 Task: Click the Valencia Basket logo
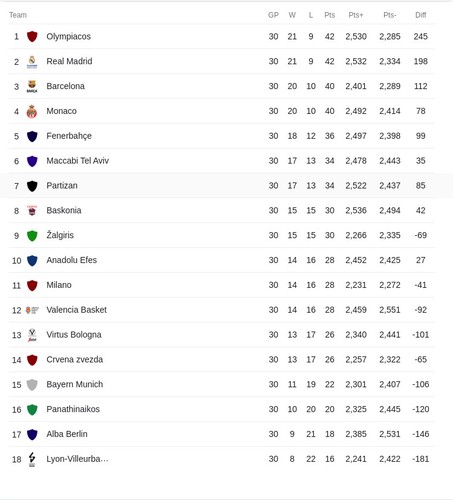tap(32, 310)
